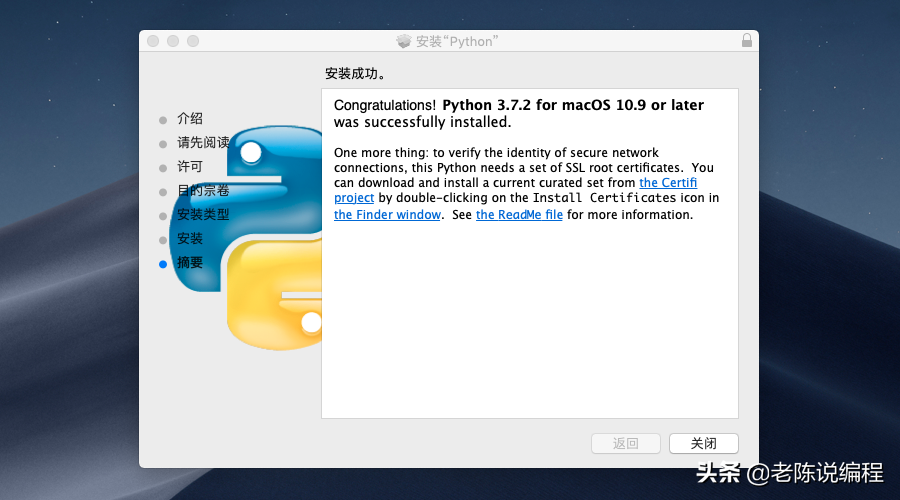This screenshot has width=900, height=500.
Task: Select the 摘要 step in the sidebar
Action: pos(190,263)
